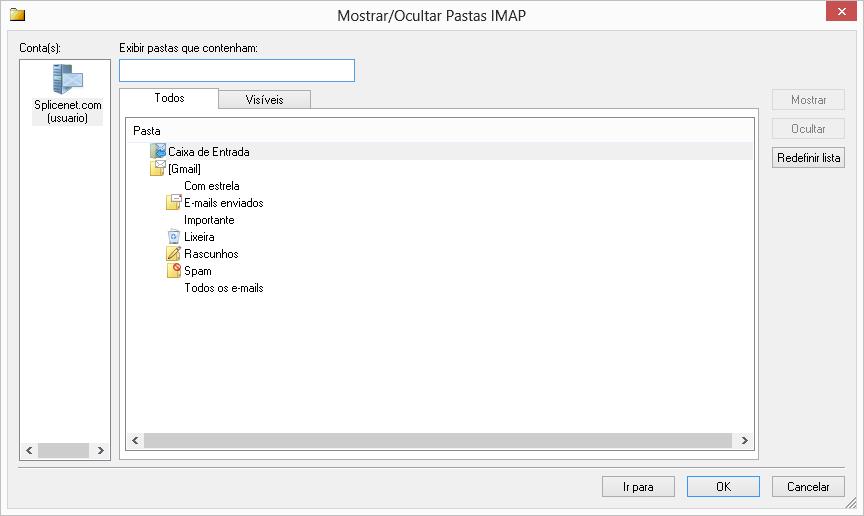Click the accounts panel scrollbar thumb
The height and width of the screenshot is (516, 864).
[x=63, y=450]
